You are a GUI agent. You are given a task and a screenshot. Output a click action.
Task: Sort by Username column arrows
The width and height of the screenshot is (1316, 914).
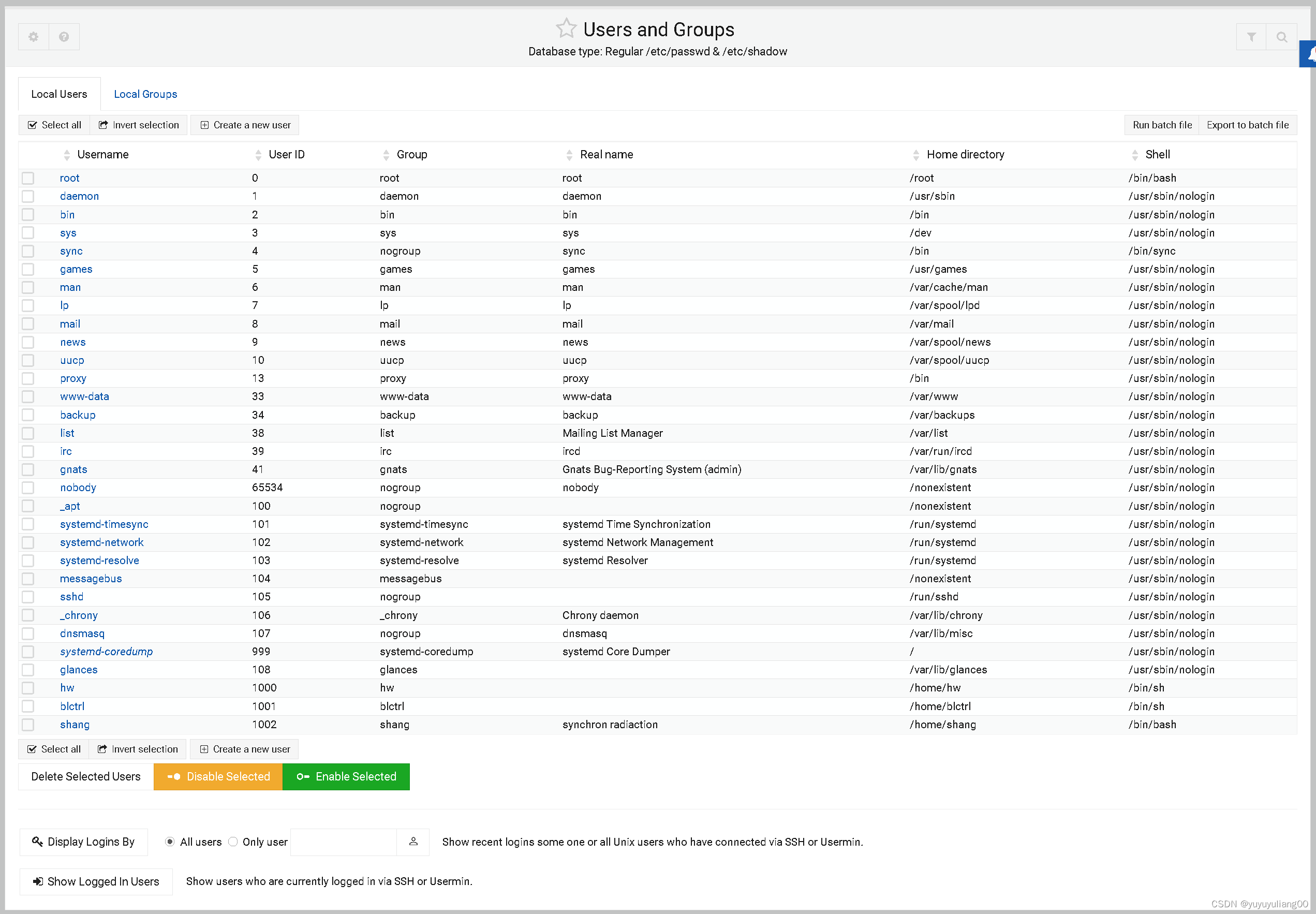(67, 155)
